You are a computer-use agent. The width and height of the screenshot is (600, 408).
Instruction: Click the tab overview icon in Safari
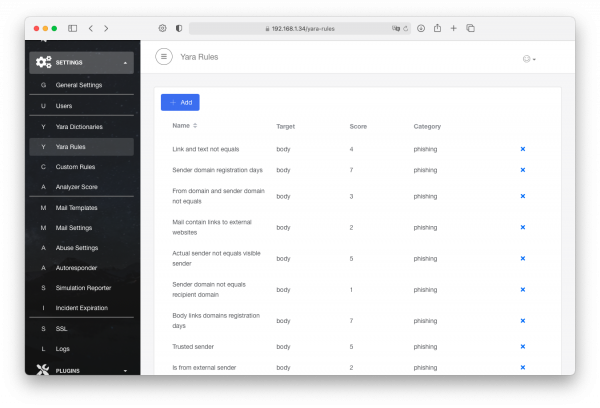coord(470,28)
